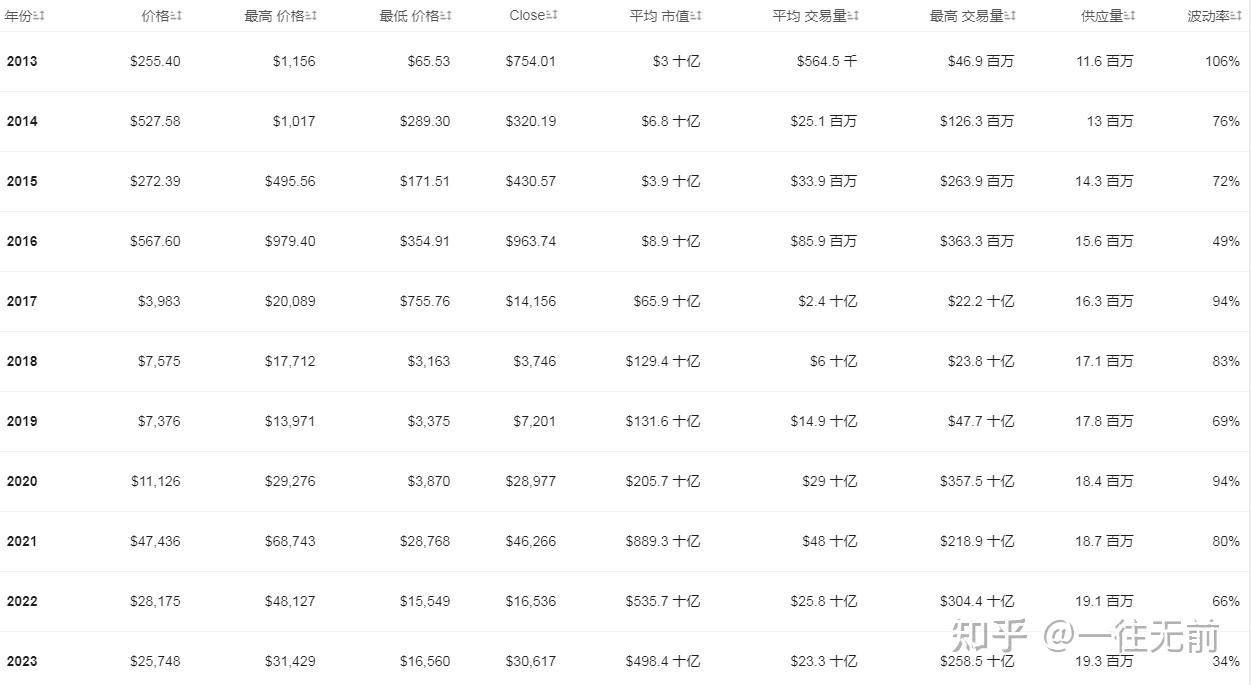
Task: Click the 平均 交易量 sort icon
Action: click(x=853, y=16)
